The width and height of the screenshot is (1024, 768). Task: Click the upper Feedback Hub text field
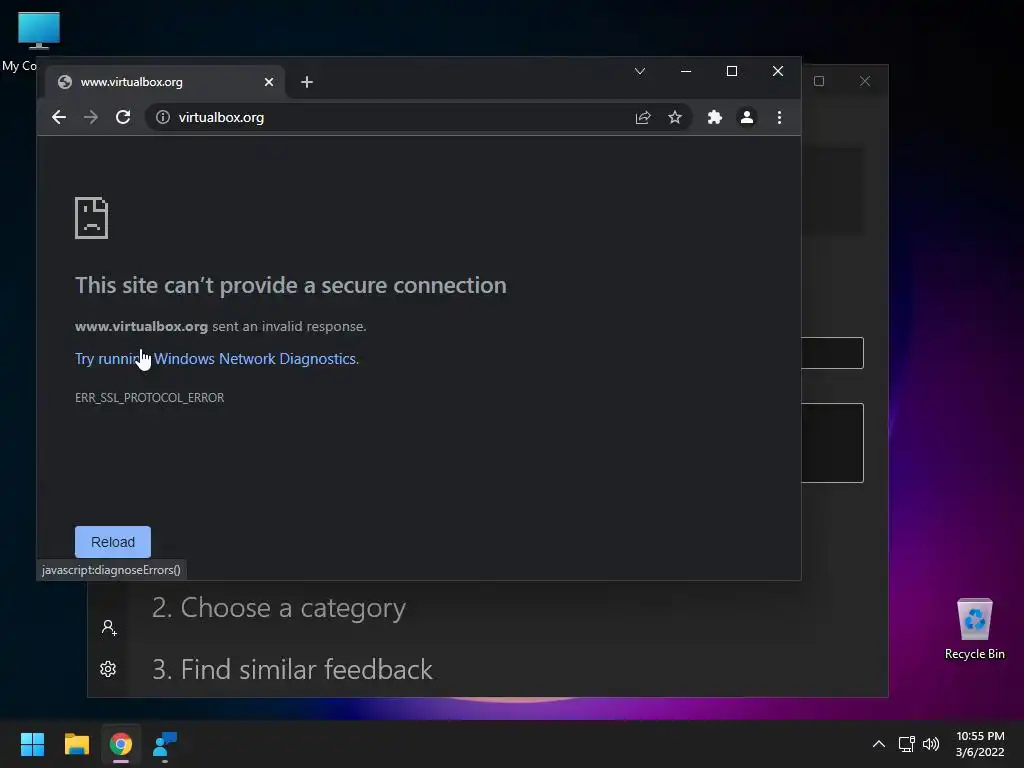[833, 353]
